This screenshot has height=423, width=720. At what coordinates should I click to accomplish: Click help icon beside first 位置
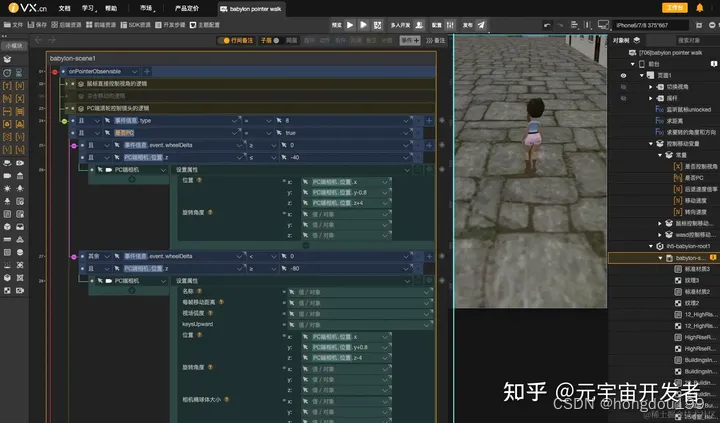[199, 180]
